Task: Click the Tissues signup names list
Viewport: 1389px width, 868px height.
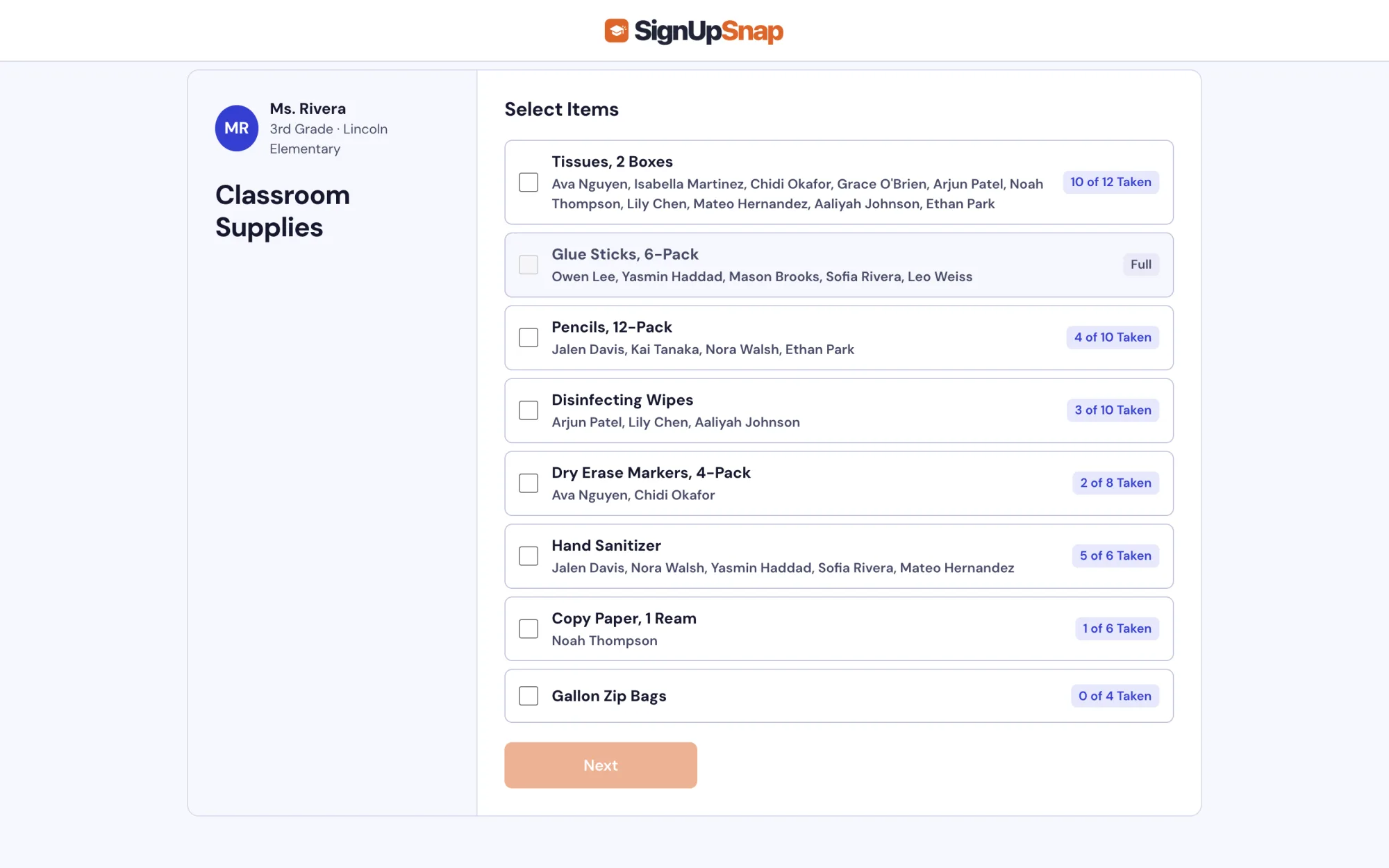Action: tap(797, 194)
